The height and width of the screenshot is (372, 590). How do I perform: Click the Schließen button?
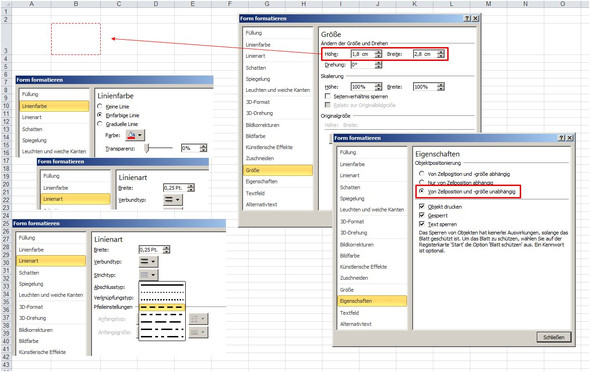pyautogui.click(x=554, y=337)
